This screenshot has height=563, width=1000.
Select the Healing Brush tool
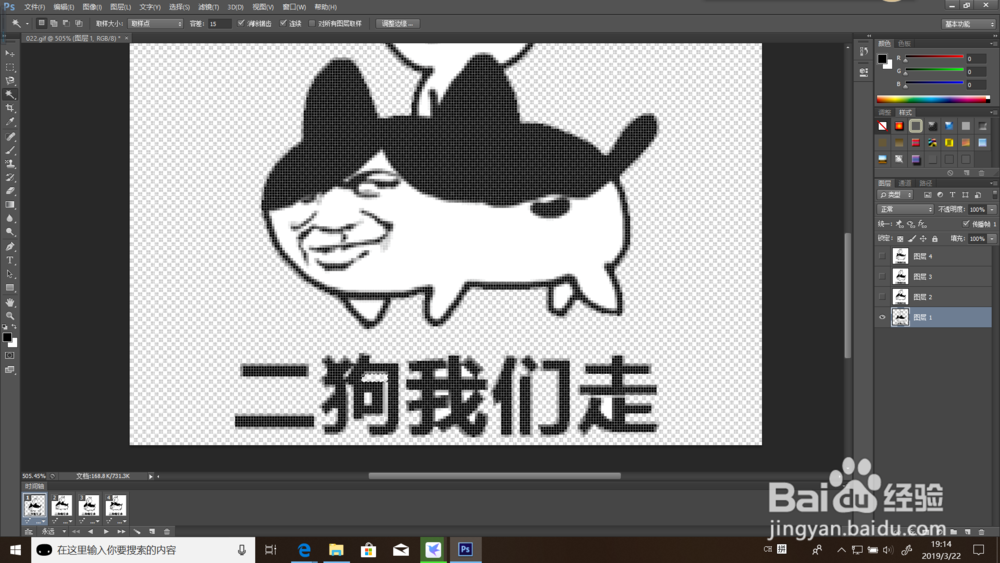point(10,136)
